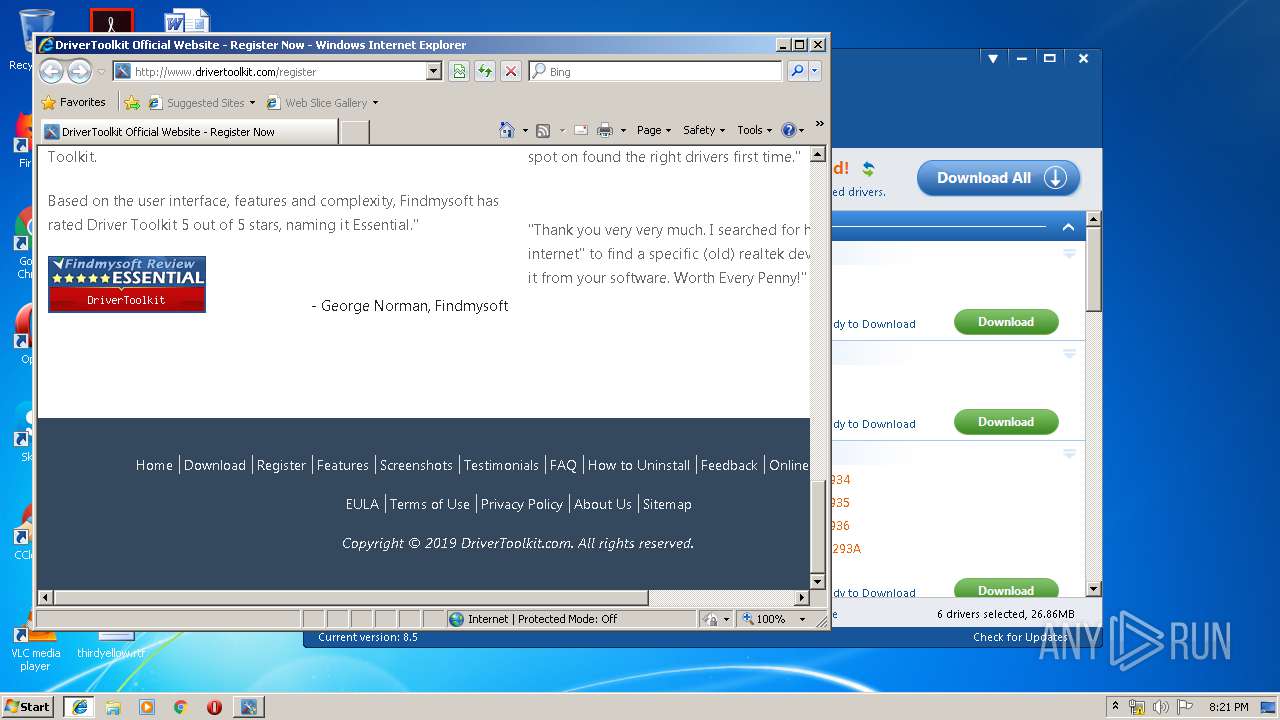Open the Start menu
The image size is (1280, 720).
pos(27,707)
